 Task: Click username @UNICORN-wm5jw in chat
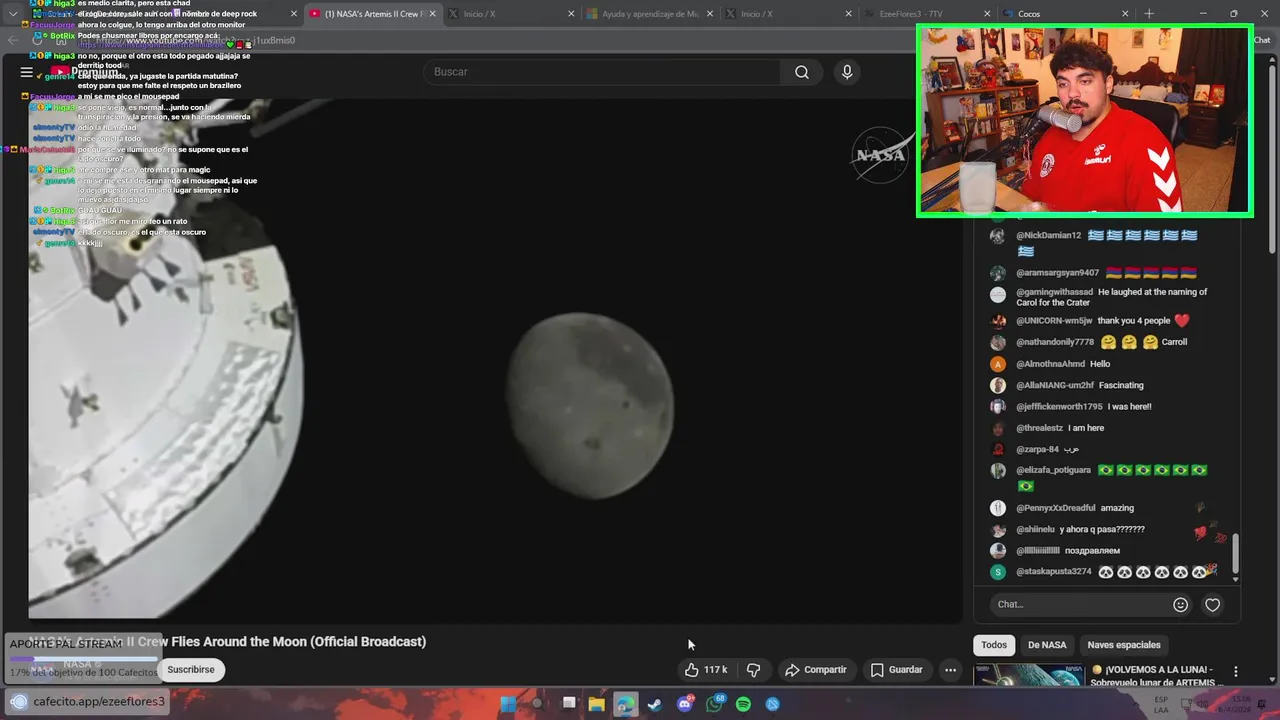tap(1054, 321)
